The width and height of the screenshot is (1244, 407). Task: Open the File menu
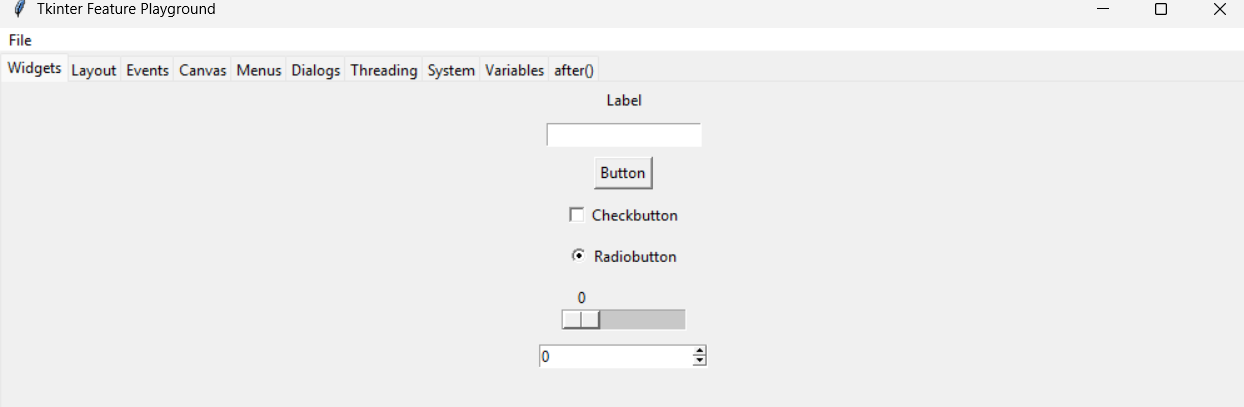(x=20, y=40)
